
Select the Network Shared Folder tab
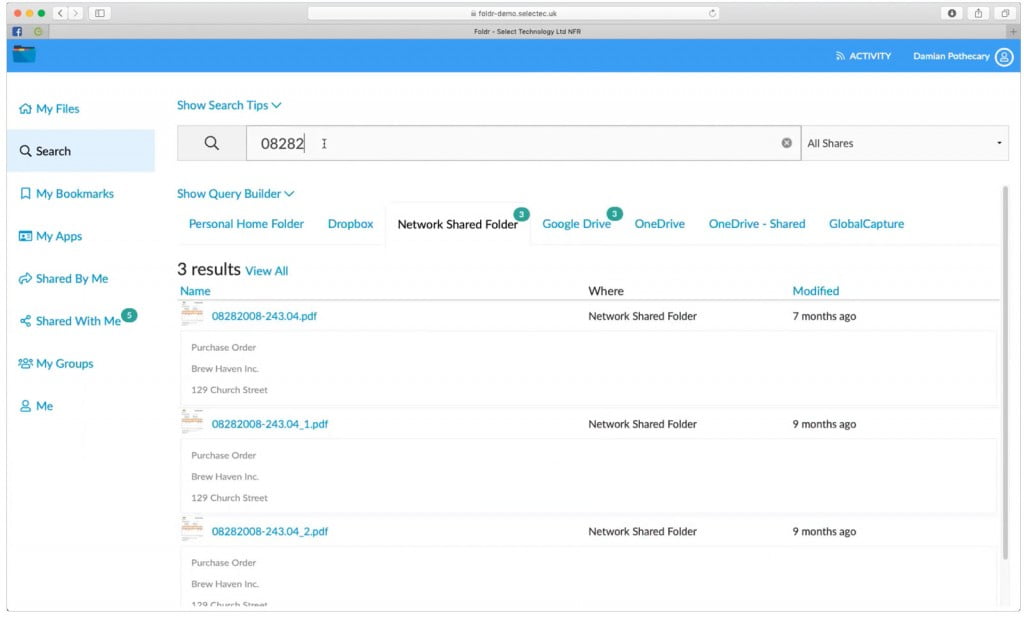(x=458, y=224)
